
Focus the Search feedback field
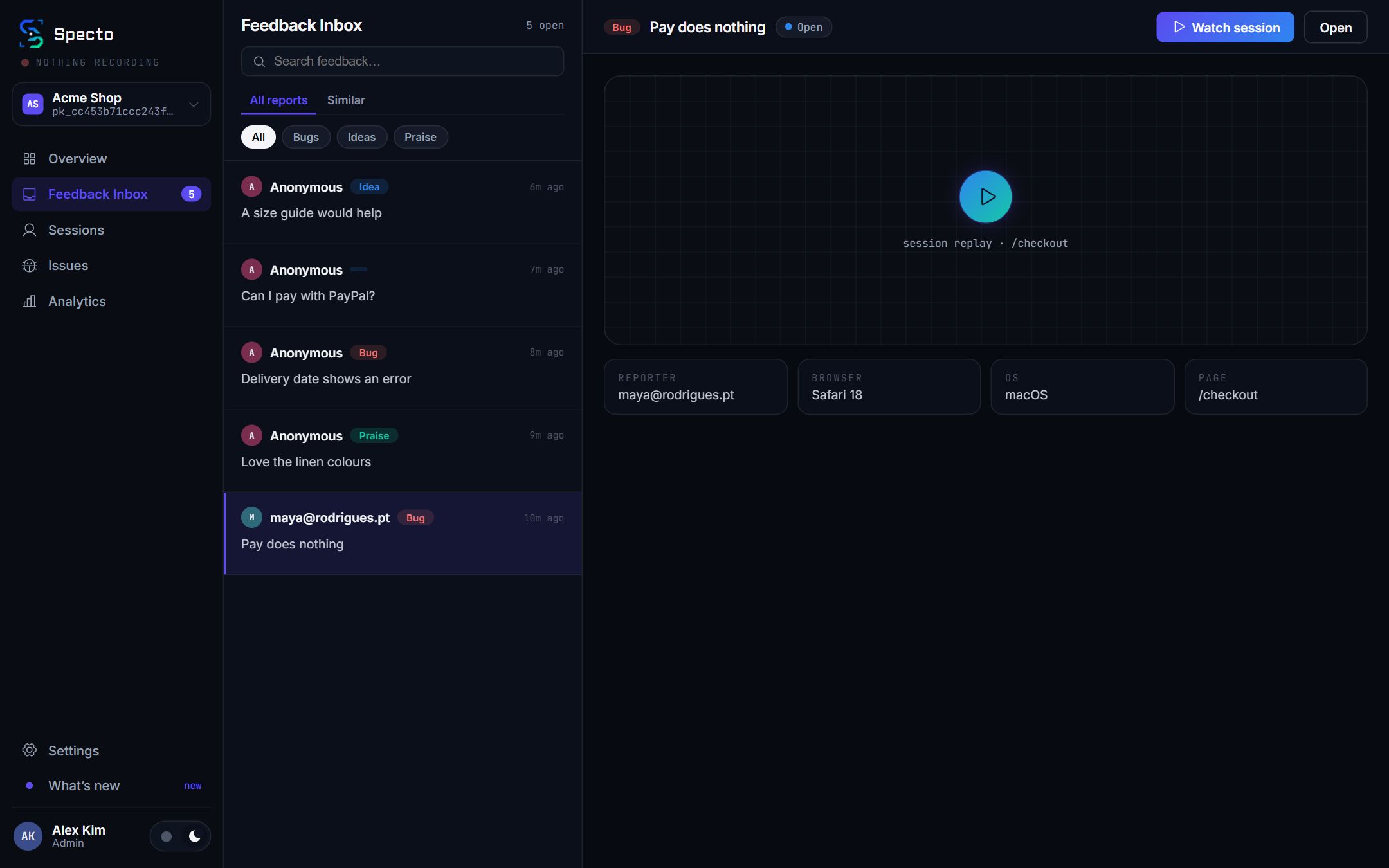pyautogui.click(x=403, y=62)
